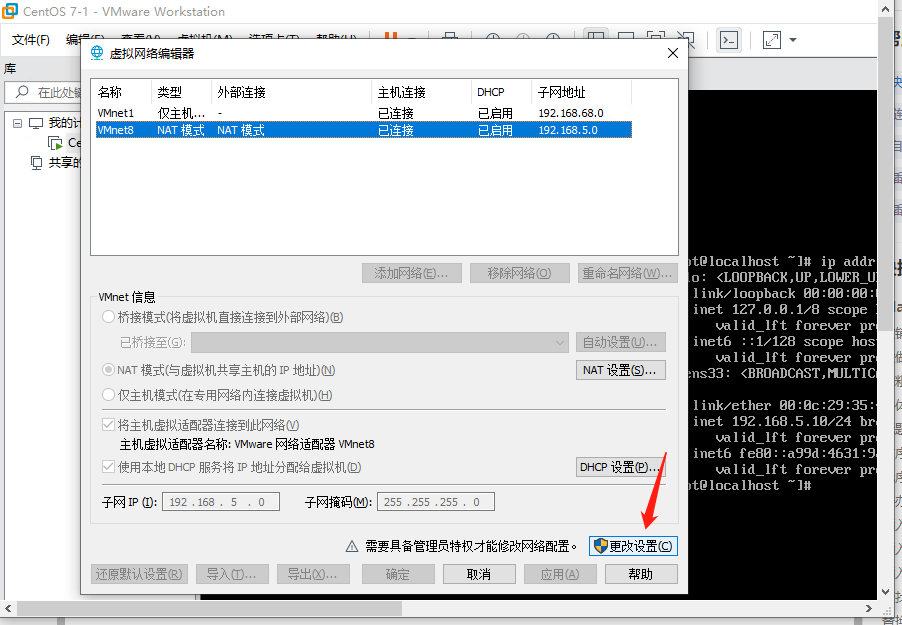
Task: Click the virtual network editor globe icon
Action: (95, 54)
